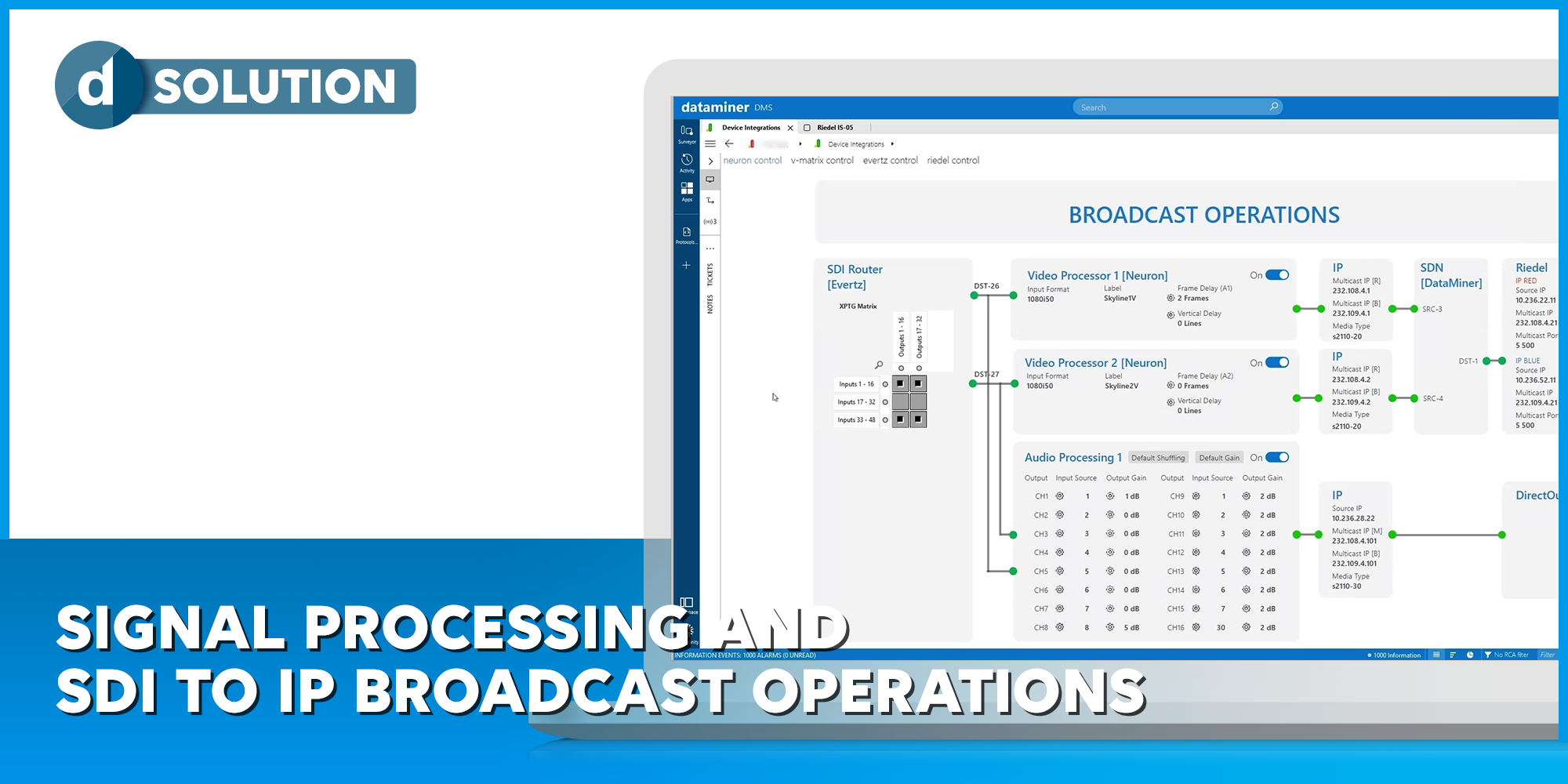Turn off Video Processor 1 [Neuron]
Image resolution: width=1568 pixels, height=784 pixels.
(1277, 274)
